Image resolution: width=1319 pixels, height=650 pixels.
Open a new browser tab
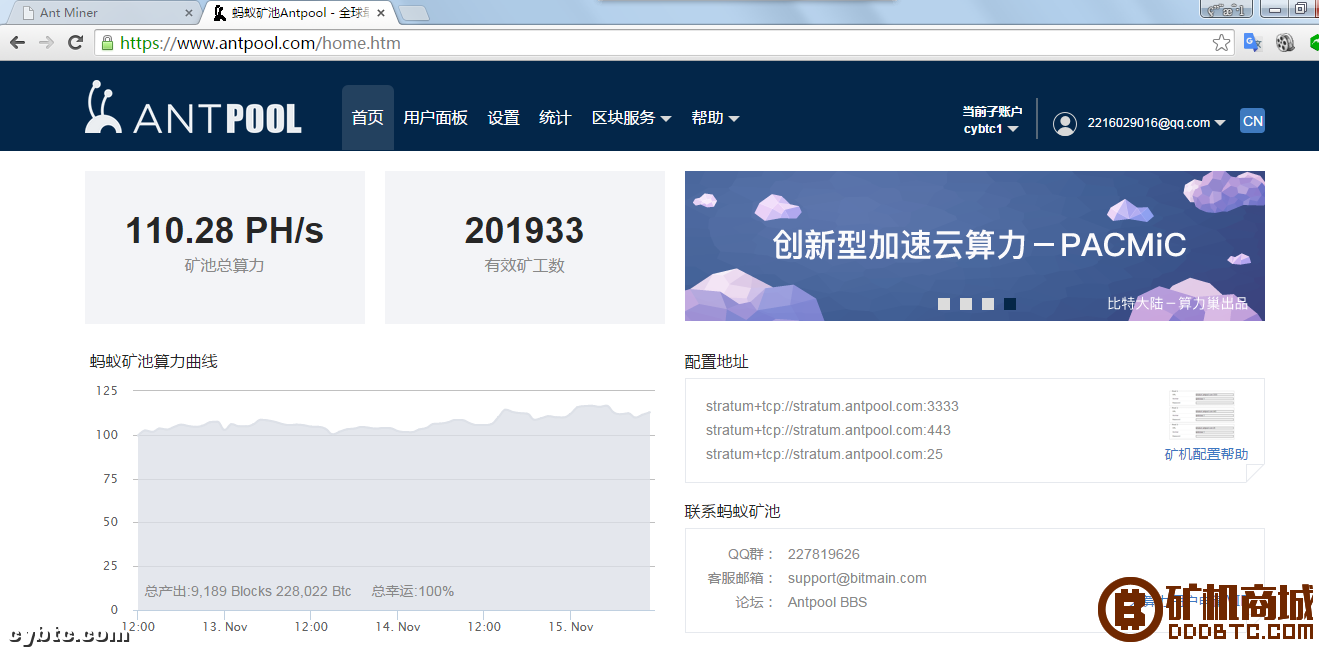tap(414, 13)
